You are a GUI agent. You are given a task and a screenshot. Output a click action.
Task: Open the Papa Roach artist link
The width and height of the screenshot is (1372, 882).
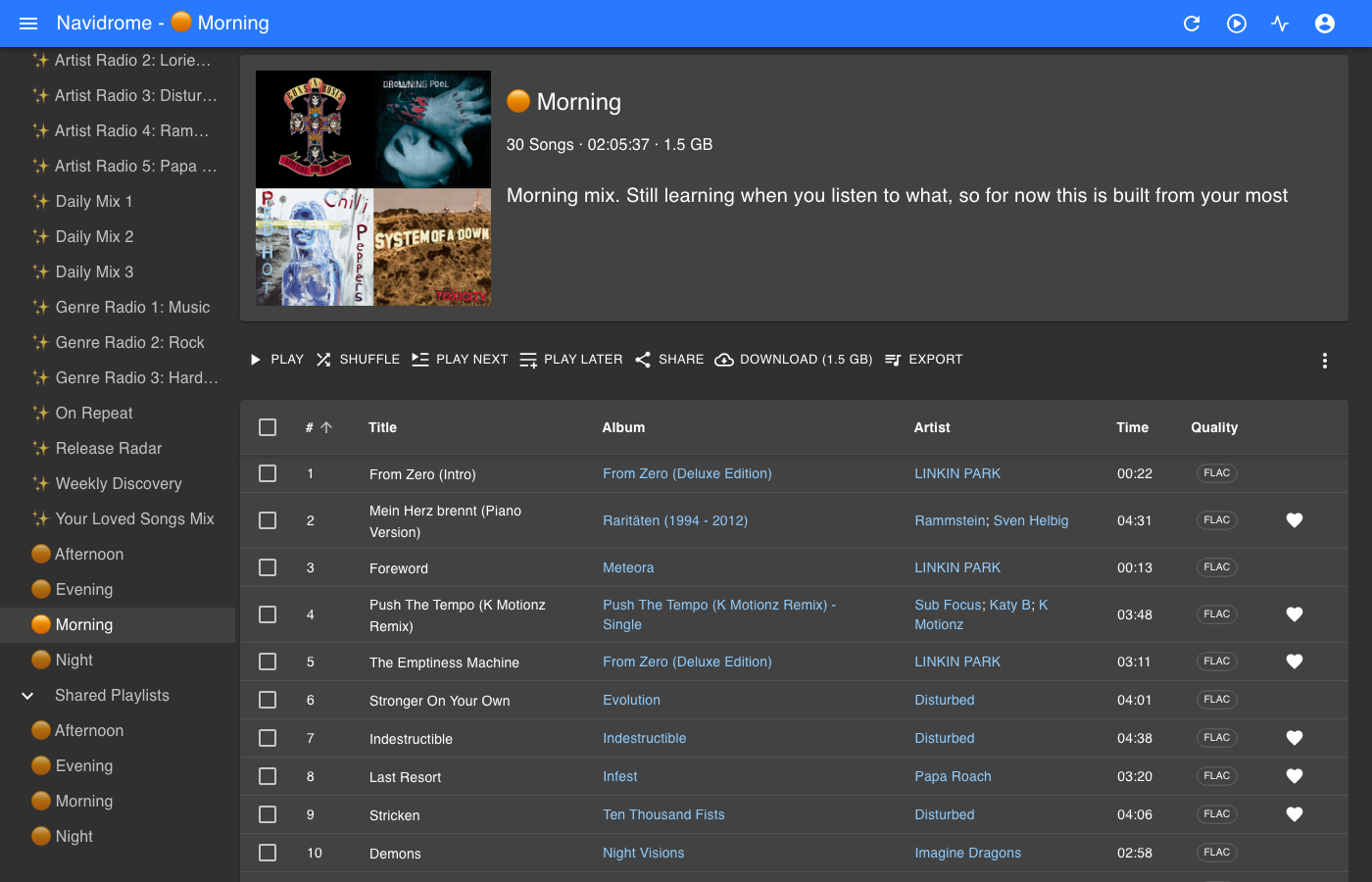pyautogui.click(x=953, y=776)
